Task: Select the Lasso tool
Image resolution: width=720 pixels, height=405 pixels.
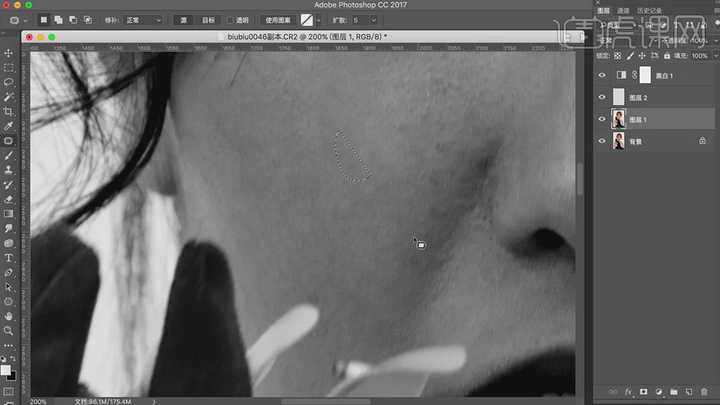Action: [x=8, y=83]
